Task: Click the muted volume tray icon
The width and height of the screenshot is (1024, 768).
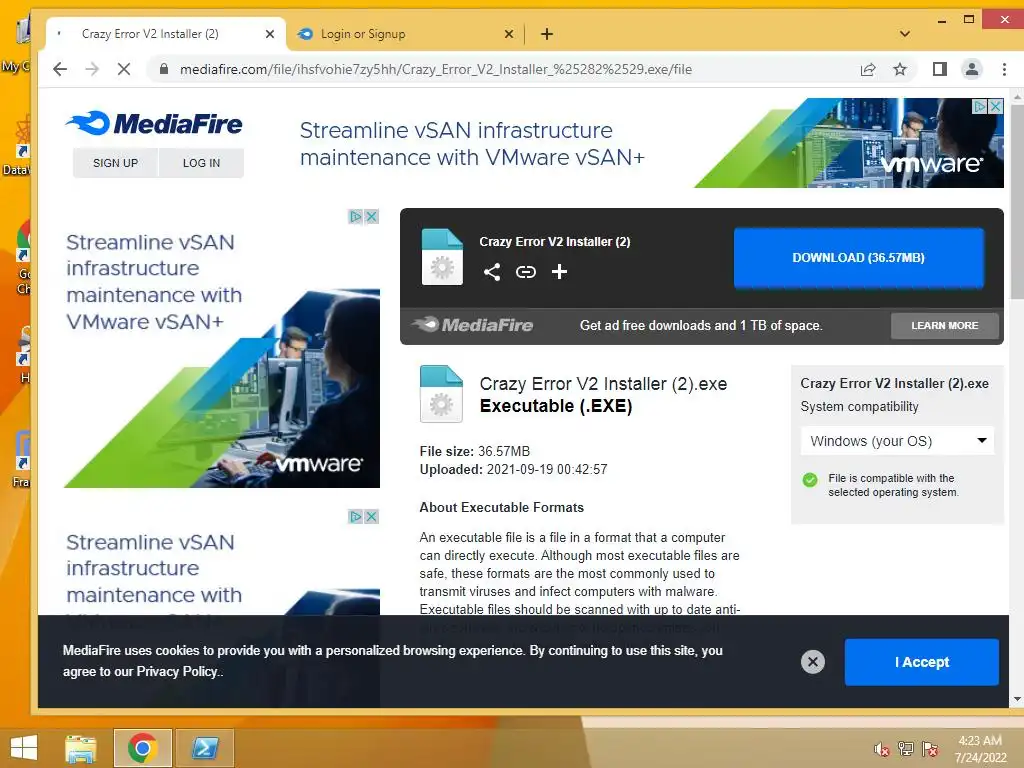Action: [881, 749]
